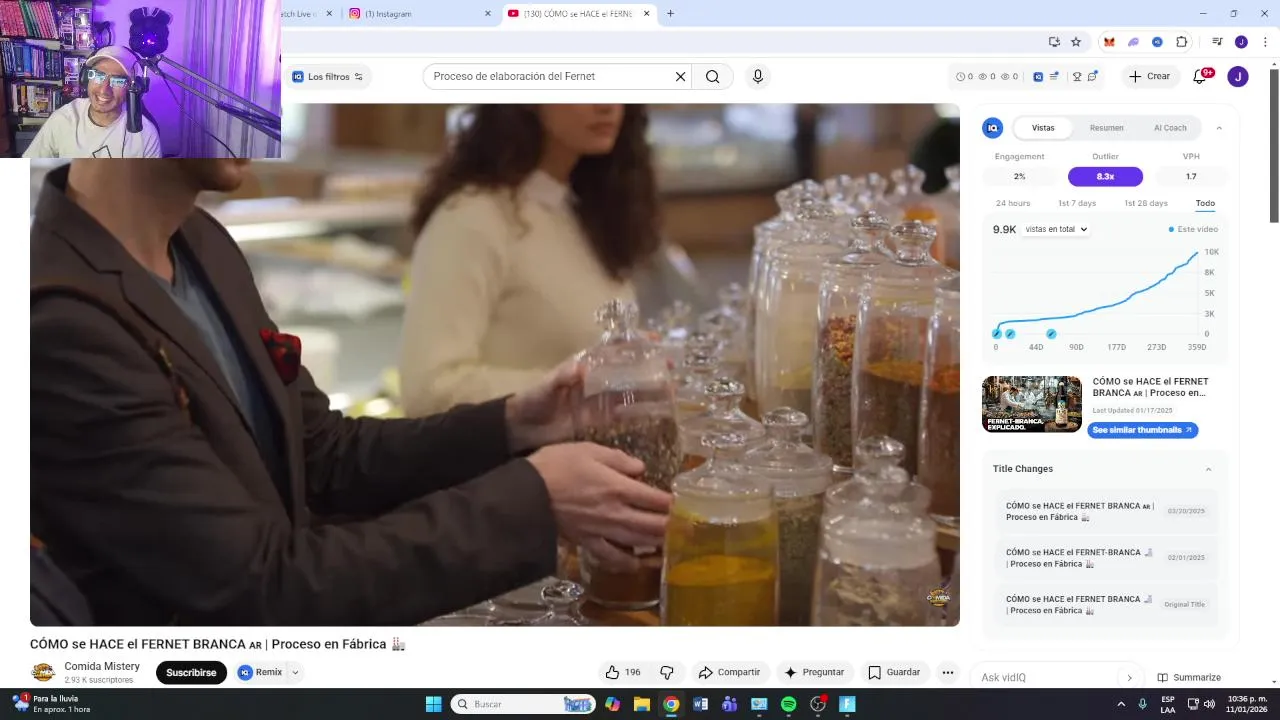This screenshot has height=720, width=1280.
Task: Click the first marker on the views chart
Action: pos(997,334)
